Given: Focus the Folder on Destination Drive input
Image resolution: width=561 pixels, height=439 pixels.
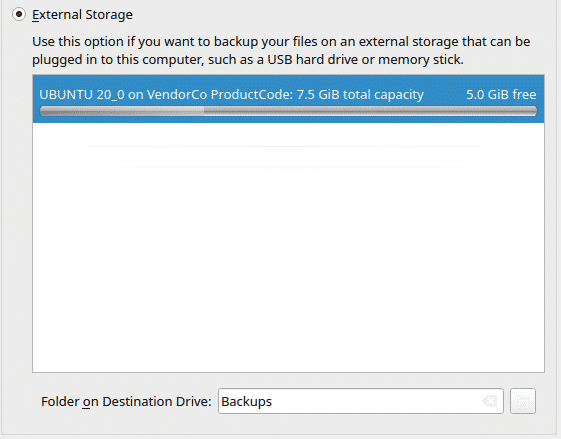Looking at the screenshot, I should (361, 401).
